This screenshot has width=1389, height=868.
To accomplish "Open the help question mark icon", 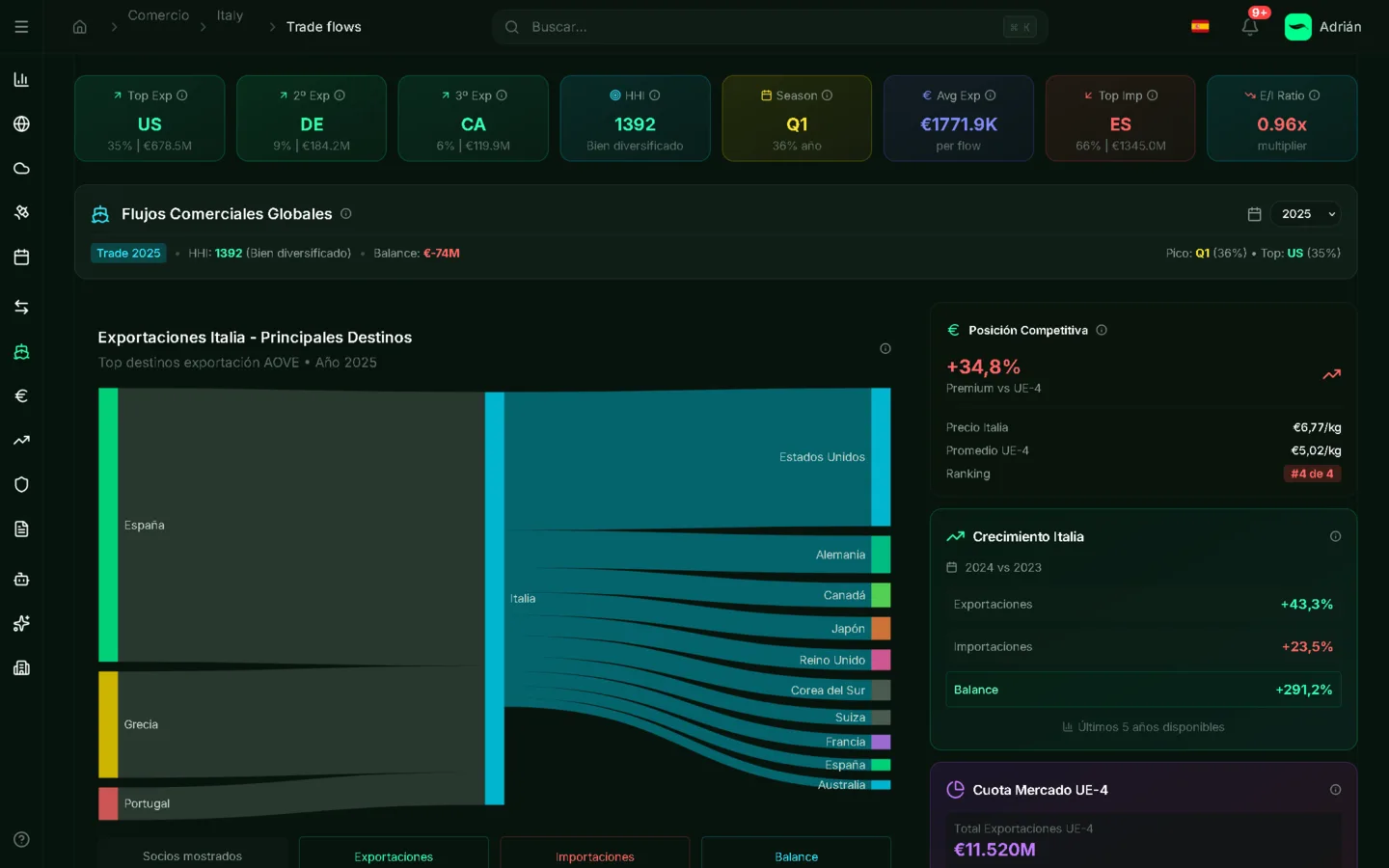I will click(x=21, y=839).
